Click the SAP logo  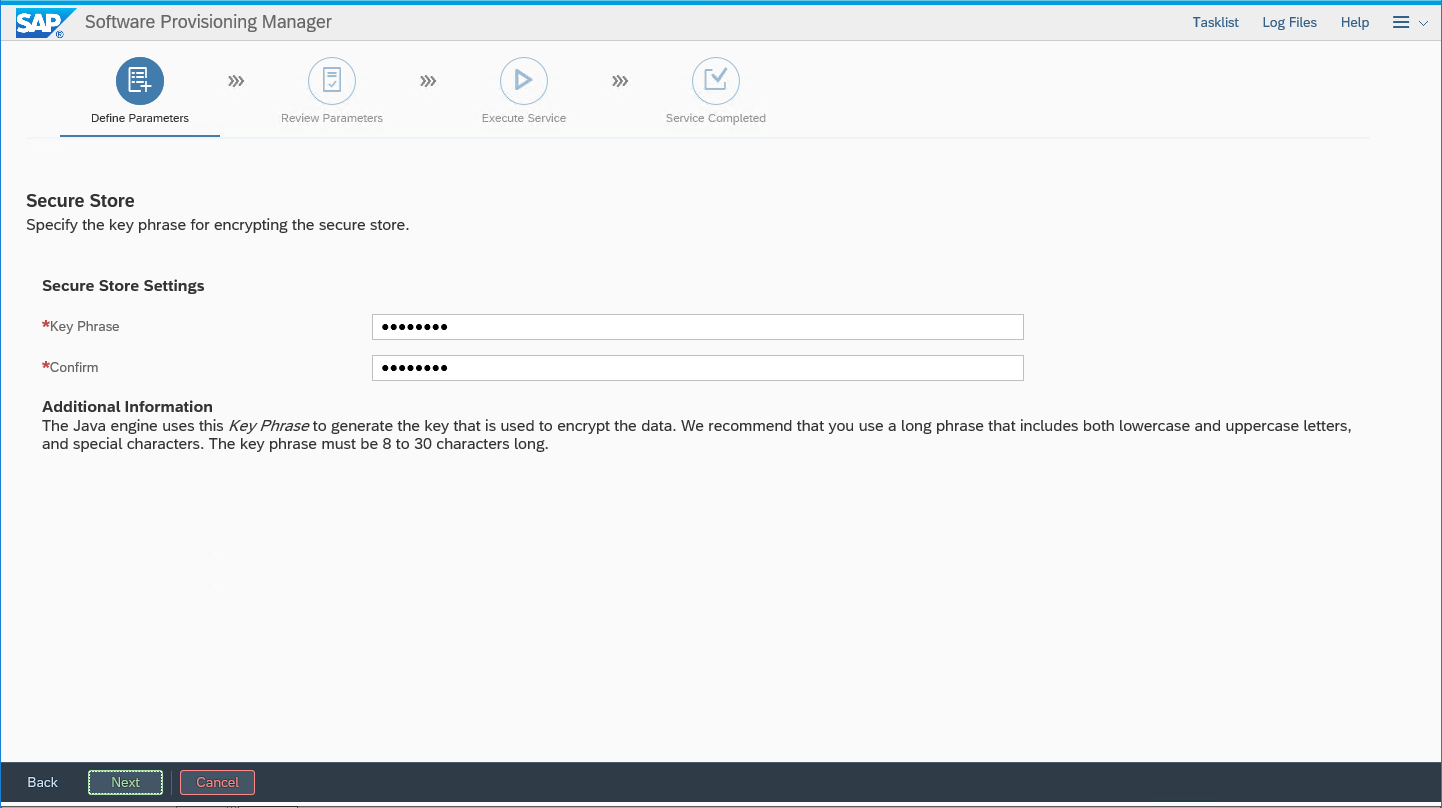click(44, 22)
